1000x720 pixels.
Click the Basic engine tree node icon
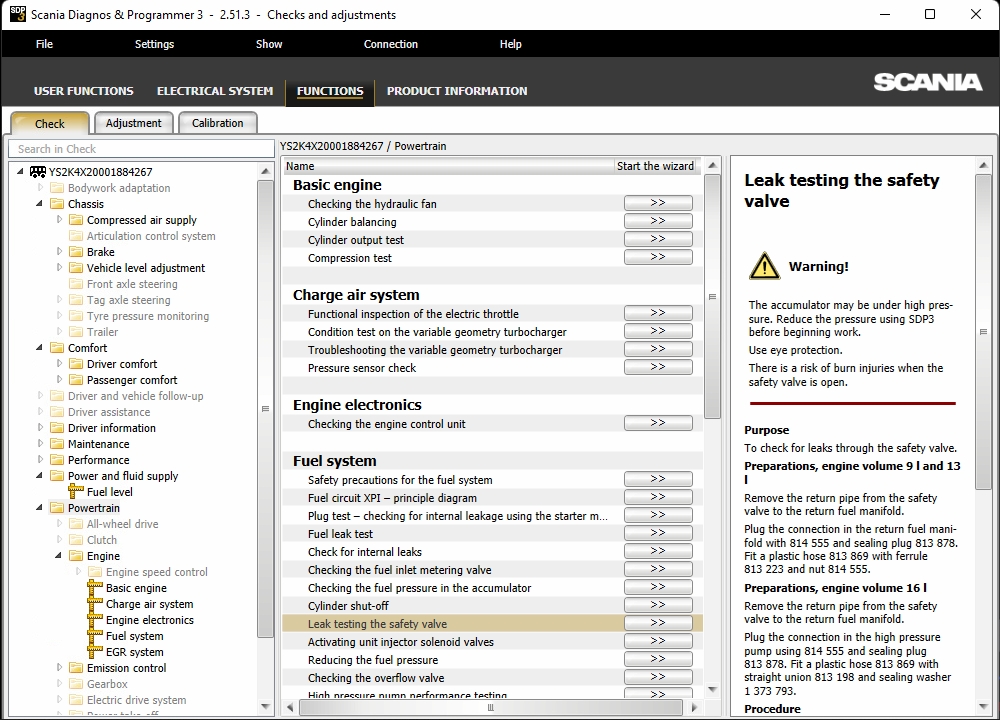click(96, 588)
